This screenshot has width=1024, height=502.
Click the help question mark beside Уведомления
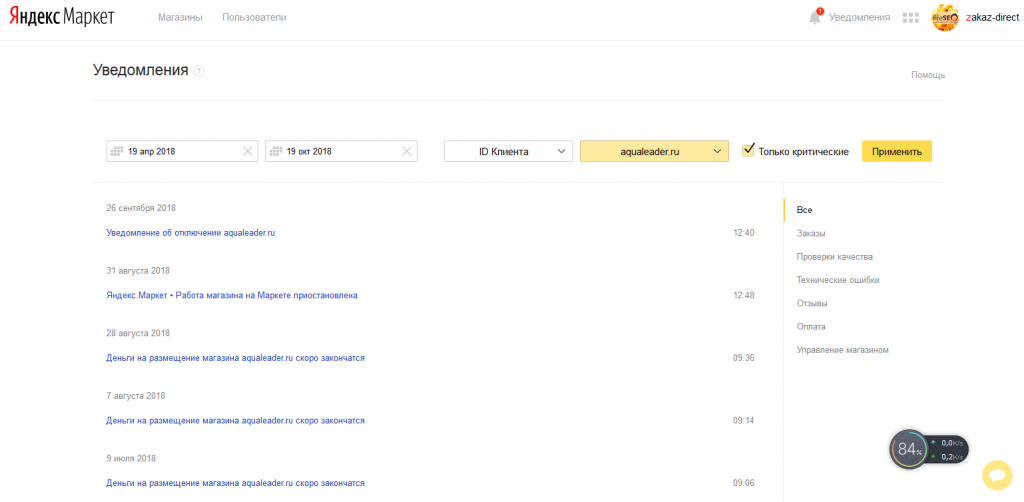coord(200,71)
